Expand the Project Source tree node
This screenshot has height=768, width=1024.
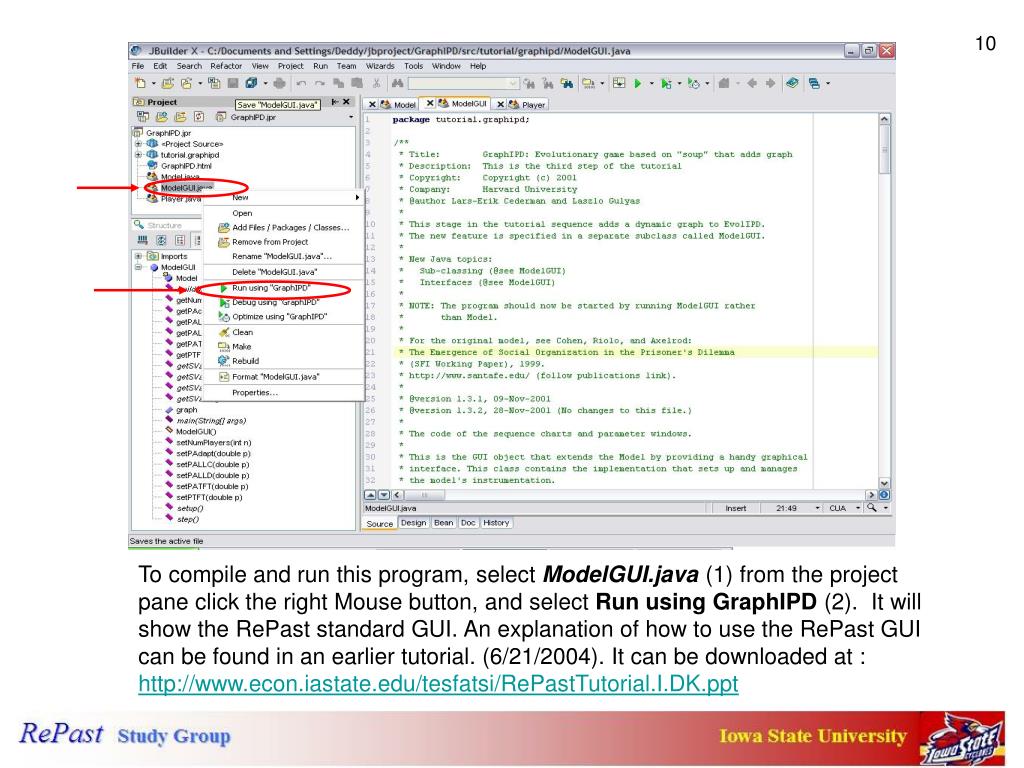coord(138,144)
